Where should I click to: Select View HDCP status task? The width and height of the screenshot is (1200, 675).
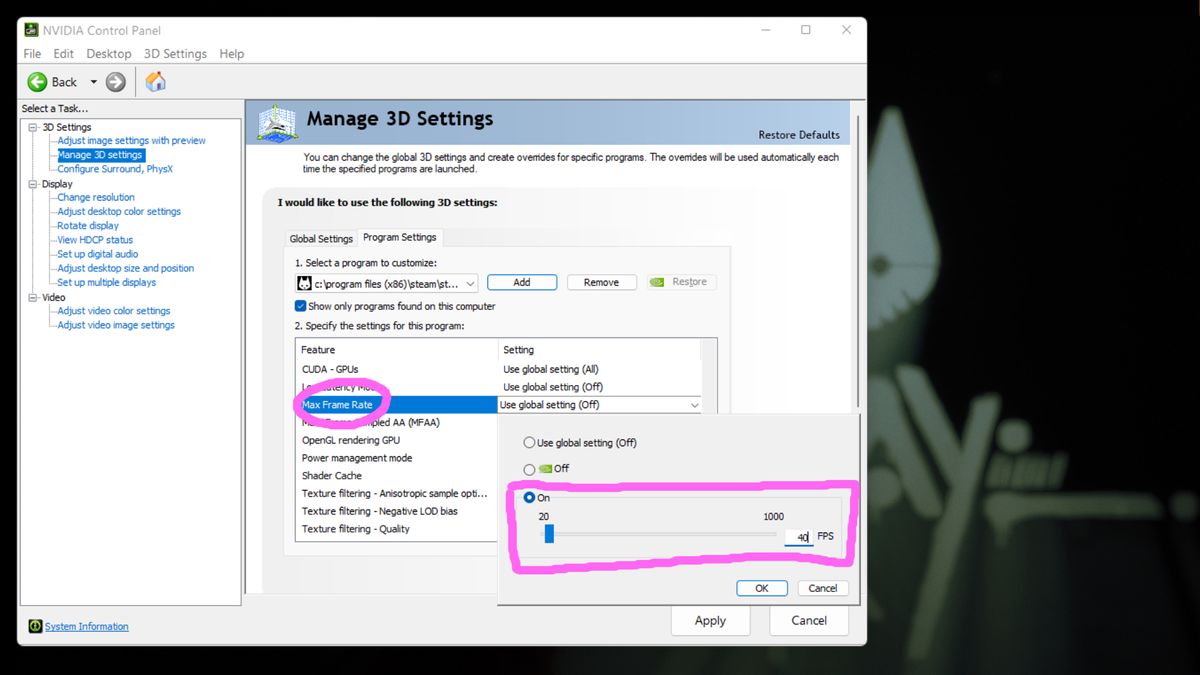pyautogui.click(x=95, y=240)
